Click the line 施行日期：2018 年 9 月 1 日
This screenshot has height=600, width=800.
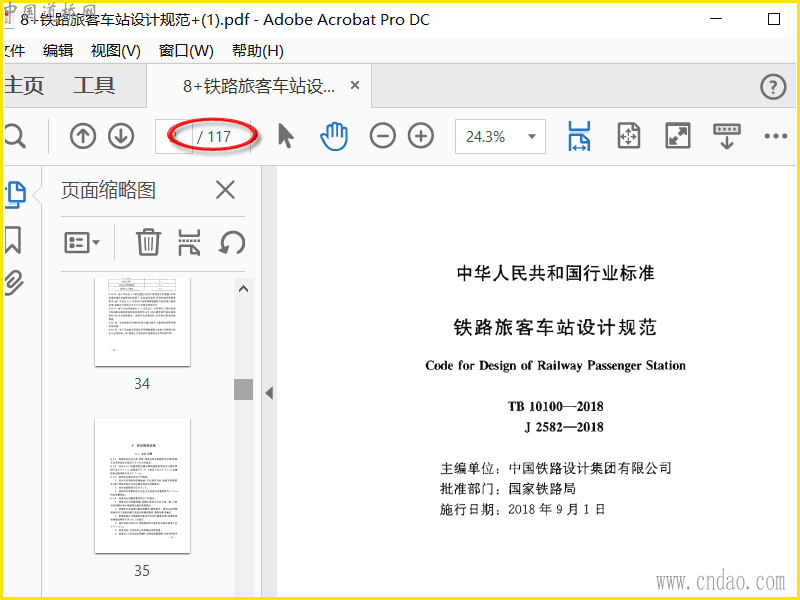pyautogui.click(x=522, y=509)
